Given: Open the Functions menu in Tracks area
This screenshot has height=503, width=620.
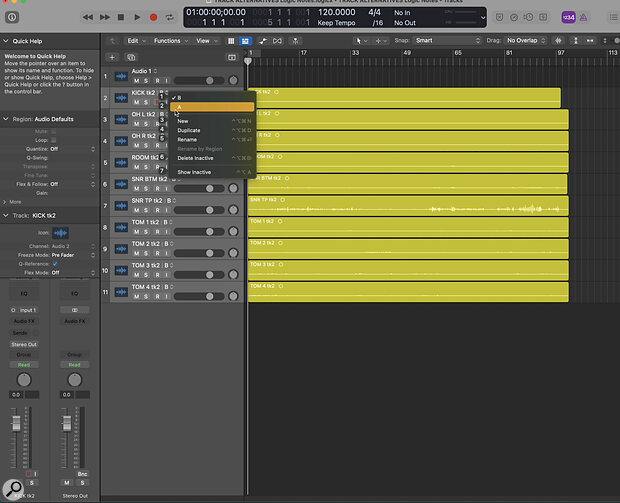Looking at the screenshot, I should coord(170,41).
